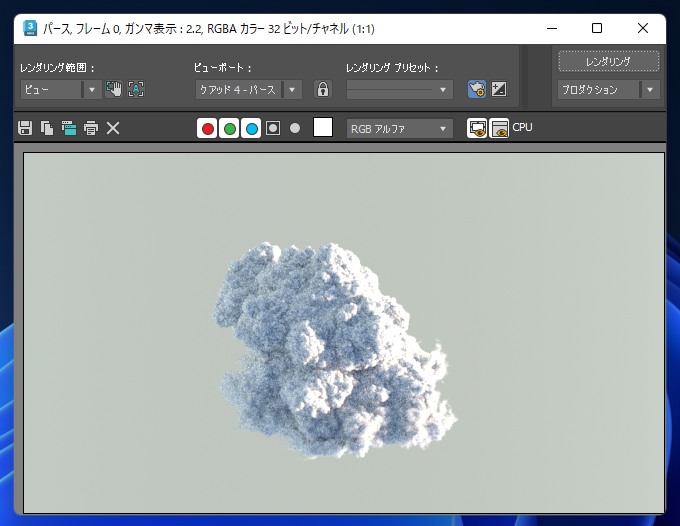Toggle the green channel button
This screenshot has height=526, width=680.
point(229,128)
